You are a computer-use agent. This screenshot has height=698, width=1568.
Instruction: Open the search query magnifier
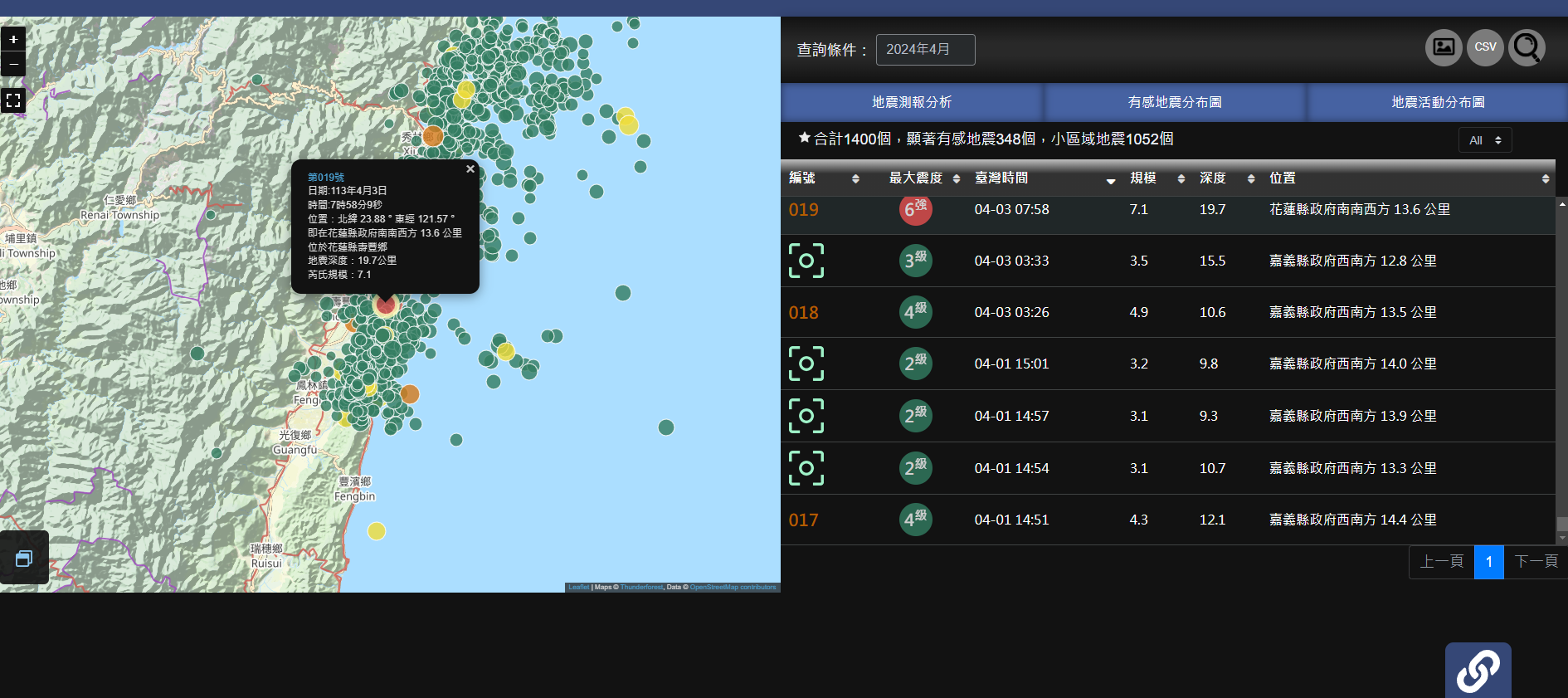[x=1527, y=47]
